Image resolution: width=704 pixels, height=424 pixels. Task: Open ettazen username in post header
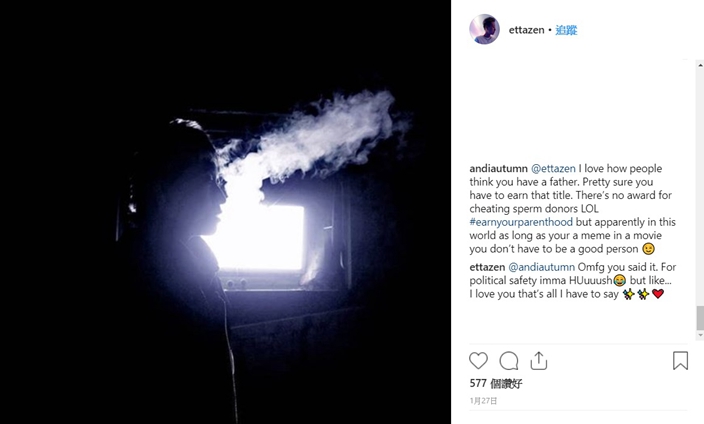click(x=526, y=30)
